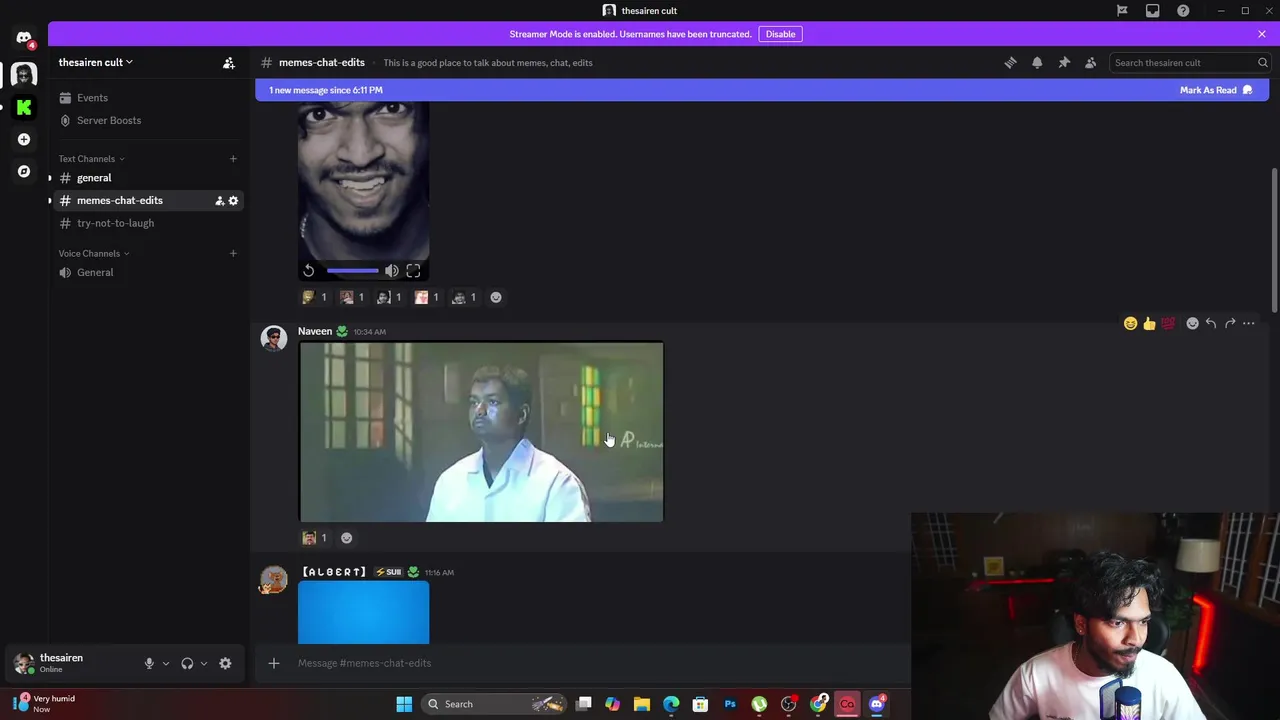Add reaction under Naveen's video

347,538
